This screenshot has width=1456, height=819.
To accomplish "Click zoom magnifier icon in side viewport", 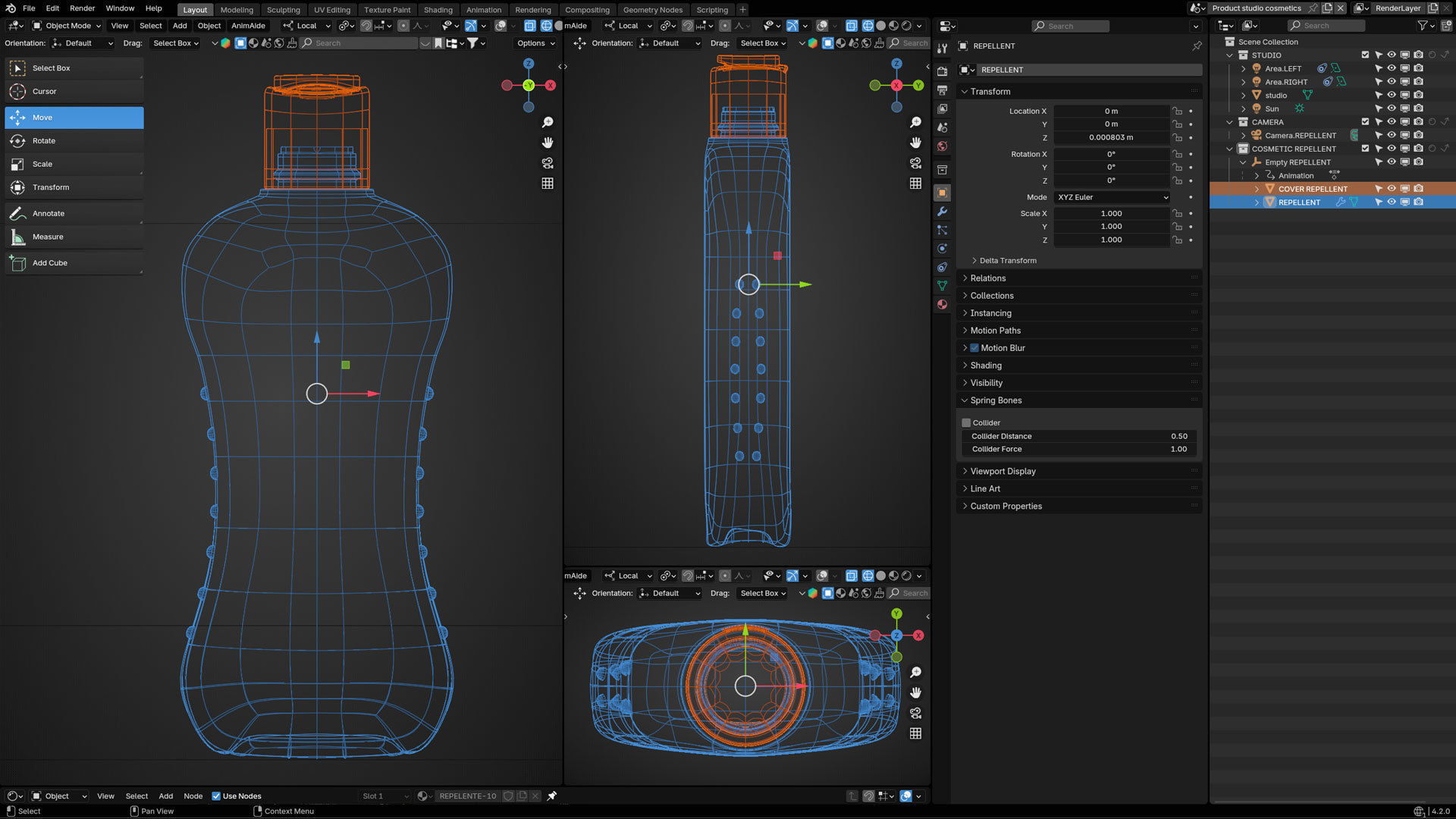I will click(x=916, y=122).
